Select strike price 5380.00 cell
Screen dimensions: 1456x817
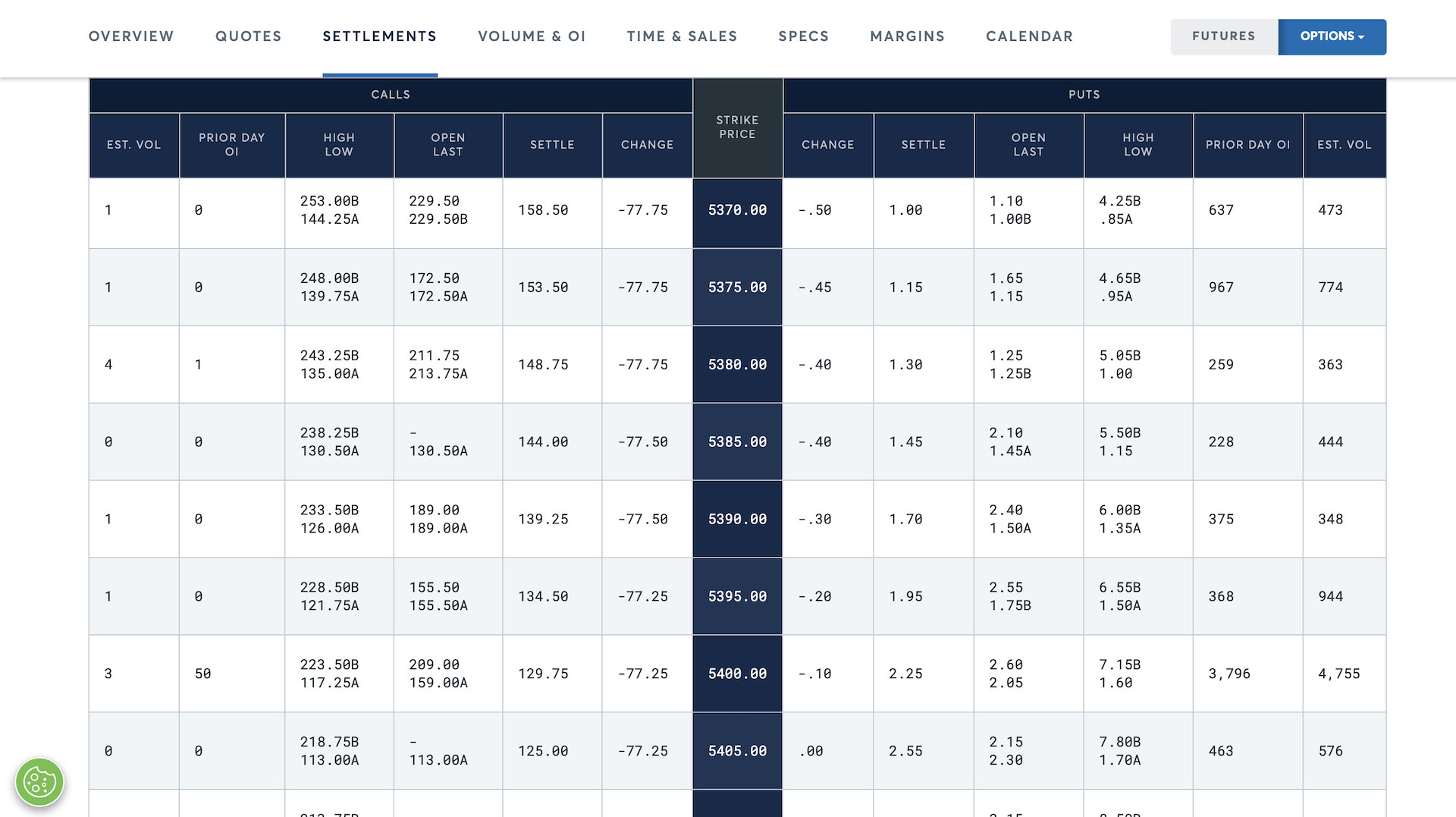[x=737, y=365]
